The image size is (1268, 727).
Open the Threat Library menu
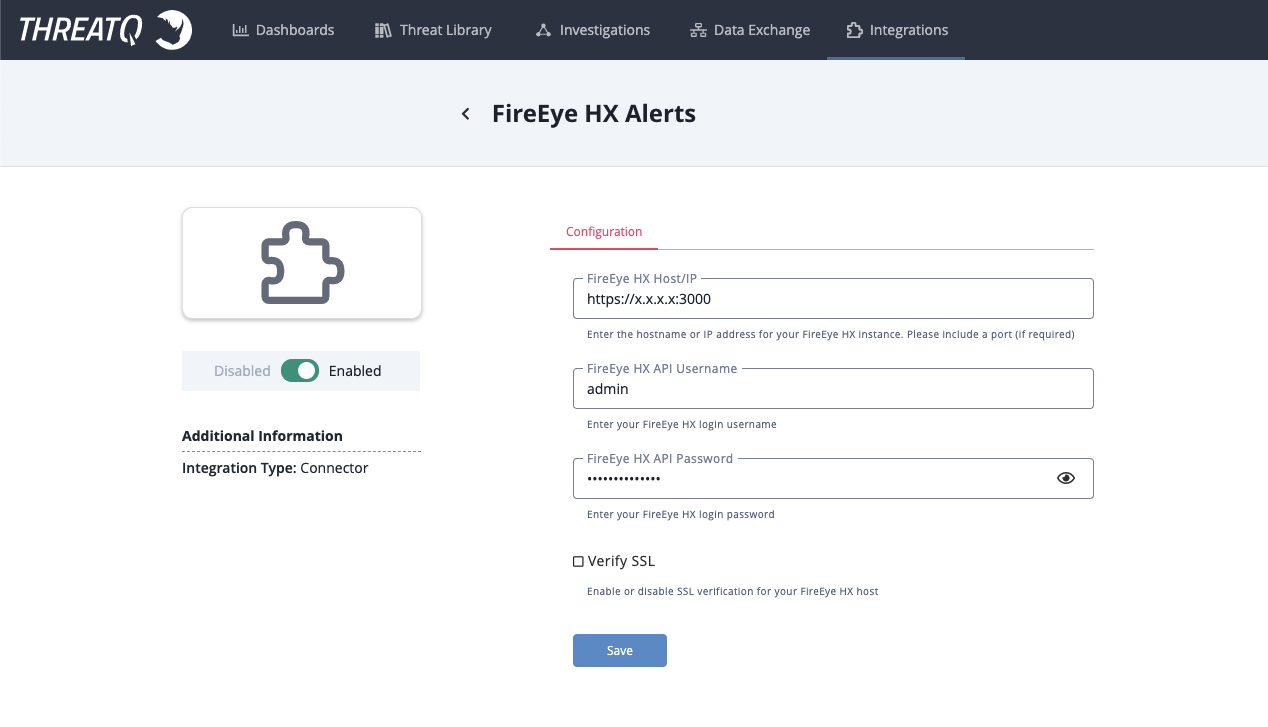pos(433,30)
